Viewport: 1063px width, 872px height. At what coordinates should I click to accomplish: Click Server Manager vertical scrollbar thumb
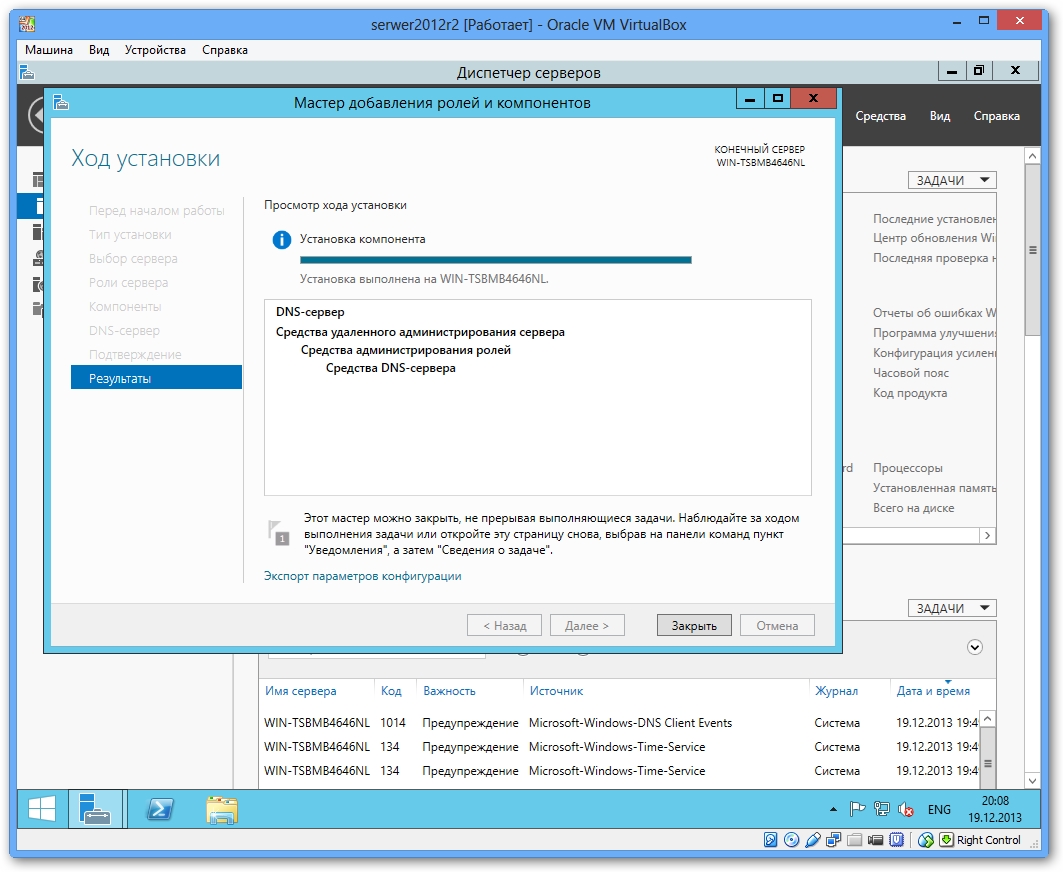pos(1032,250)
